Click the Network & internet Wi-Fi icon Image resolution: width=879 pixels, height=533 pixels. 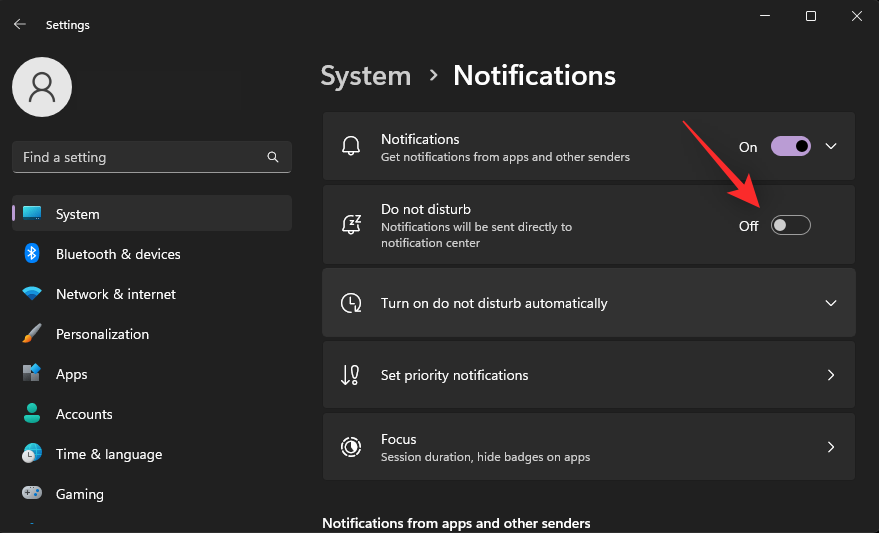coord(32,294)
